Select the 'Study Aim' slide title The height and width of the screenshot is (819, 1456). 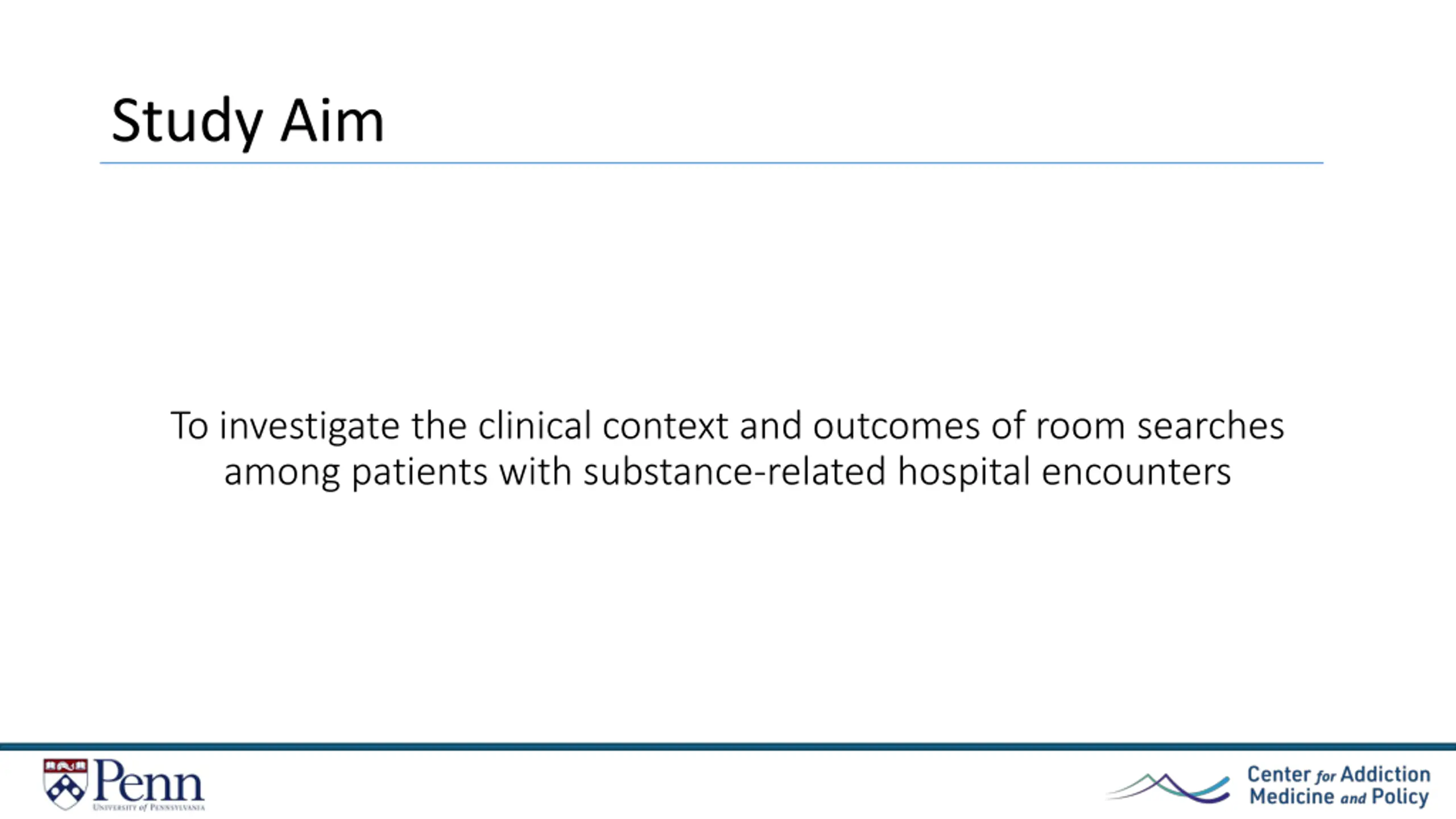point(248,122)
